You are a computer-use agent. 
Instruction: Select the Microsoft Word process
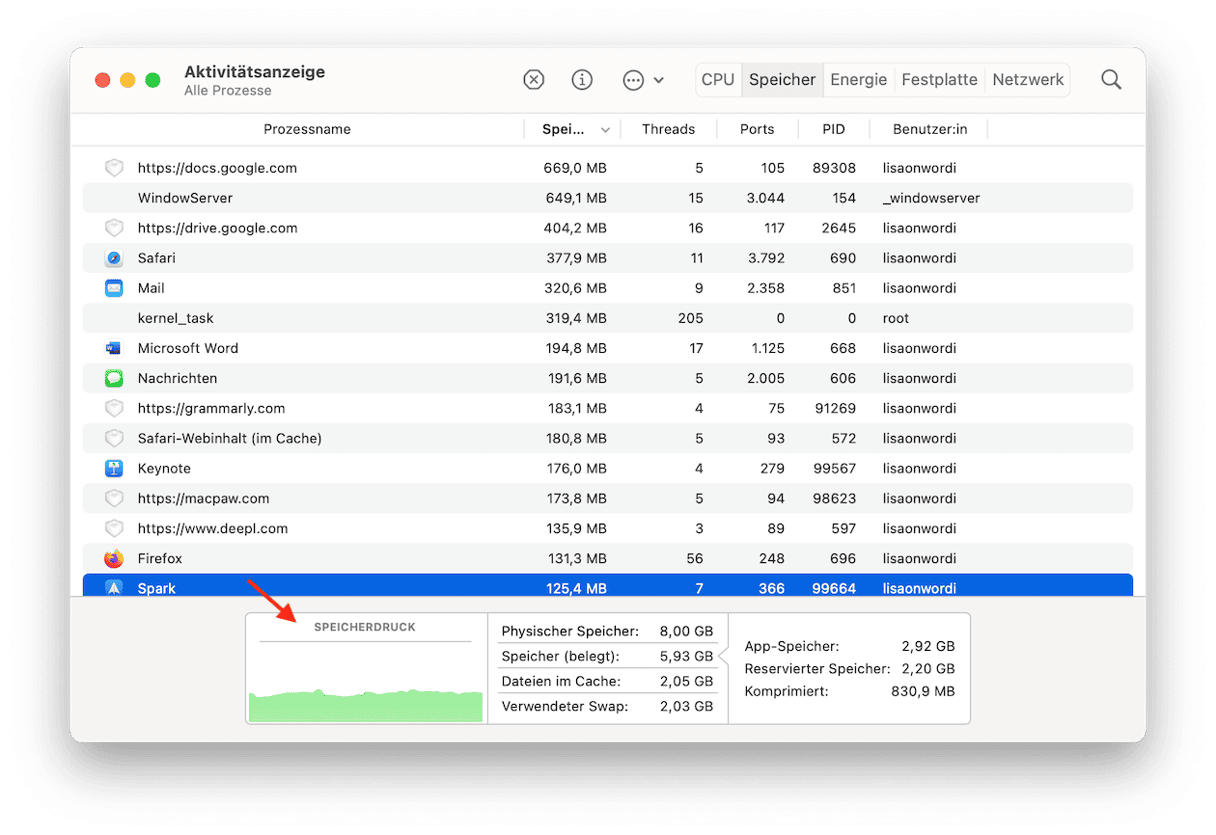188,348
